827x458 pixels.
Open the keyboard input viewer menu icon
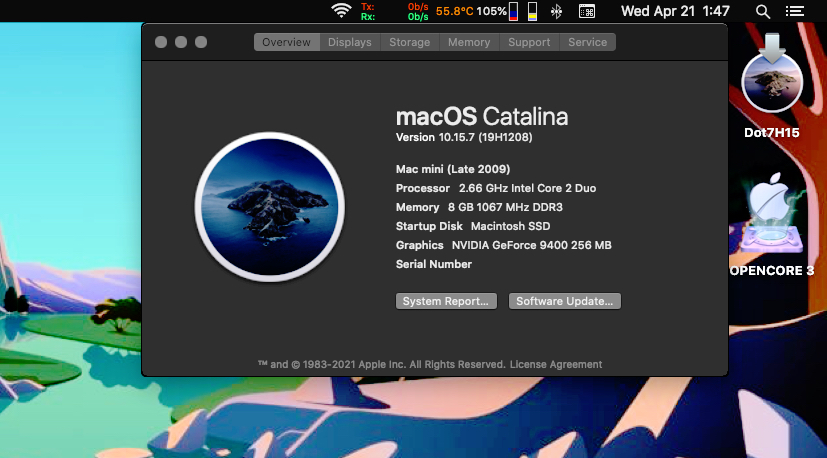[586, 11]
